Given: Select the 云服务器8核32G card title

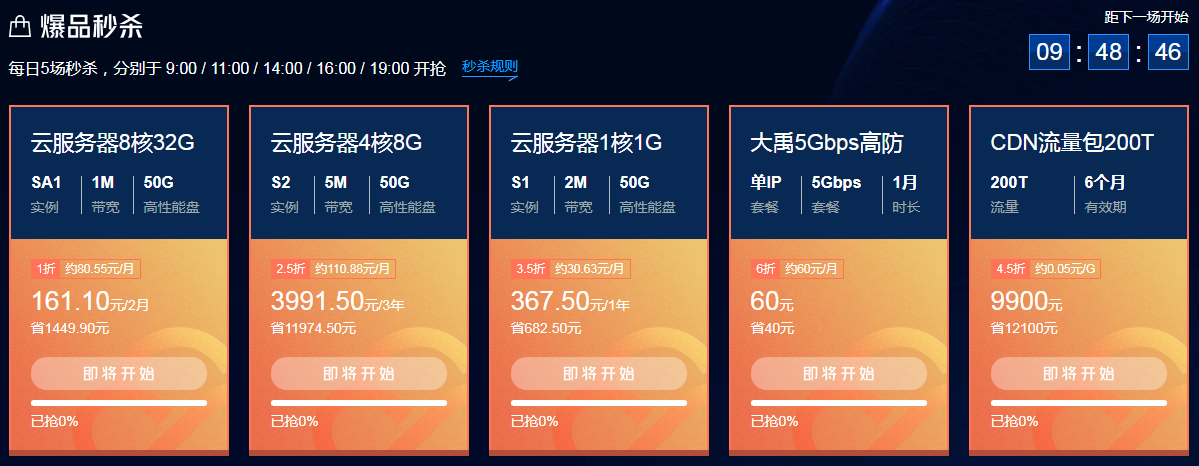Looking at the screenshot, I should [112, 143].
